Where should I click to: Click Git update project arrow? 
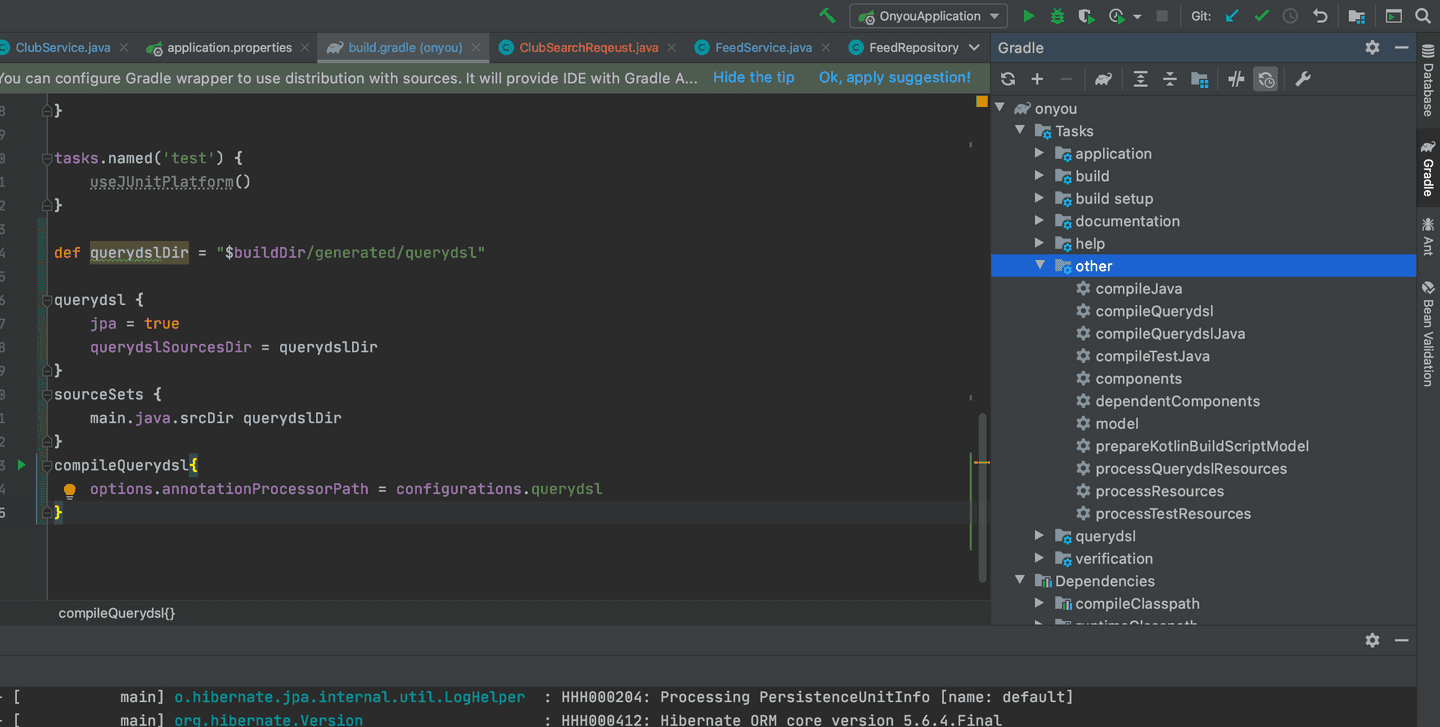(x=1232, y=16)
